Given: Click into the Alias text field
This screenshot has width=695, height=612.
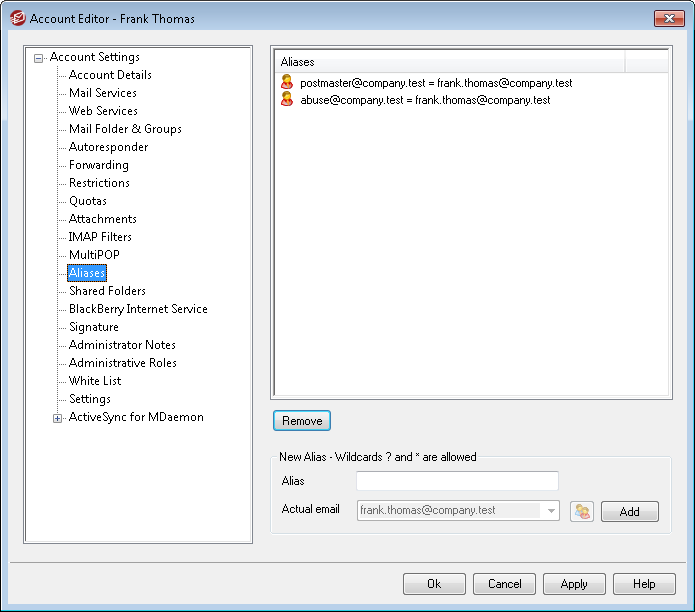Looking at the screenshot, I should point(457,482).
